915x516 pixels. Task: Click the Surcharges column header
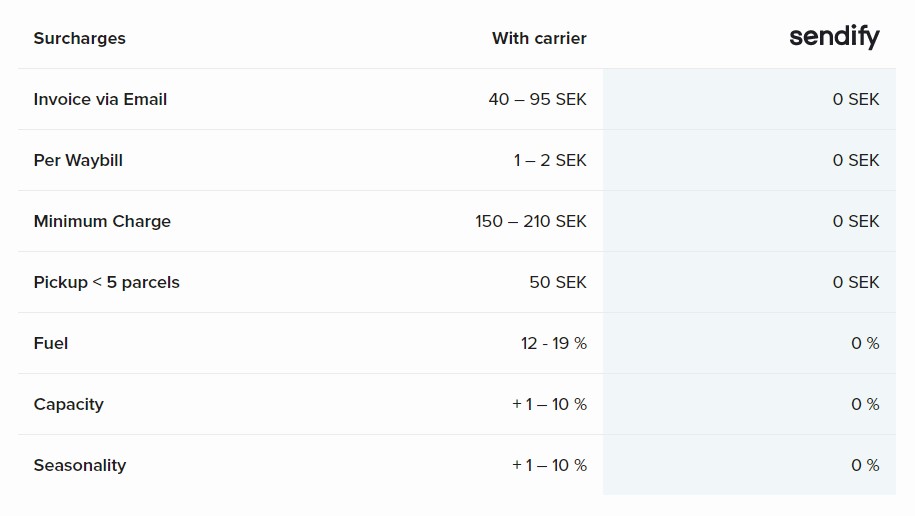point(79,39)
